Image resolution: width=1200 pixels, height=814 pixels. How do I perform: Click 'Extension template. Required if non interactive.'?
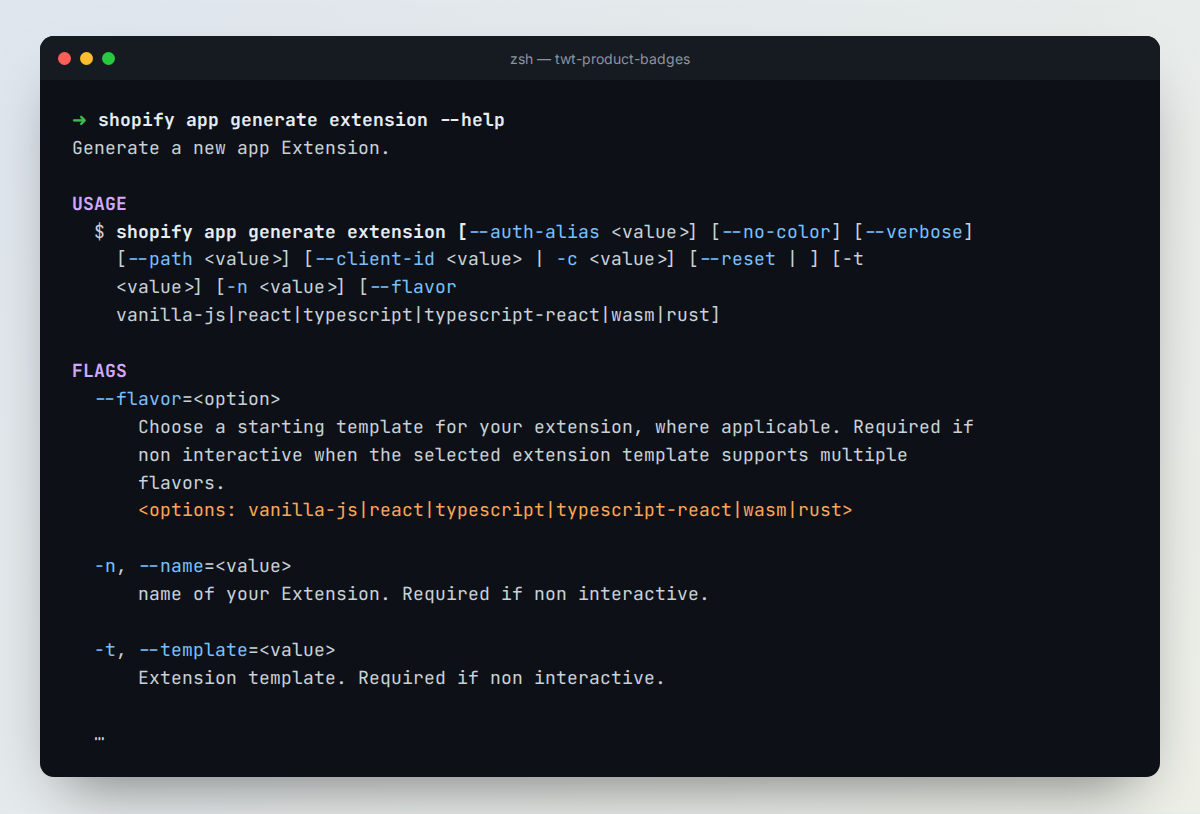coord(402,678)
